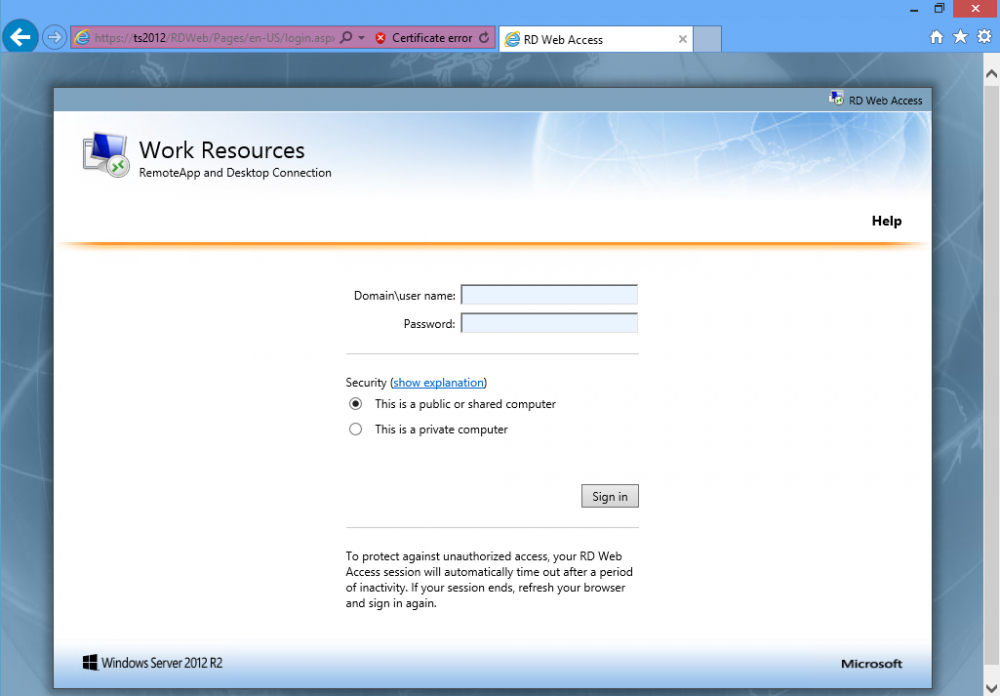This screenshot has height=696, width=1000.
Task: Click the browser Forward arrow button
Action: 55,38
